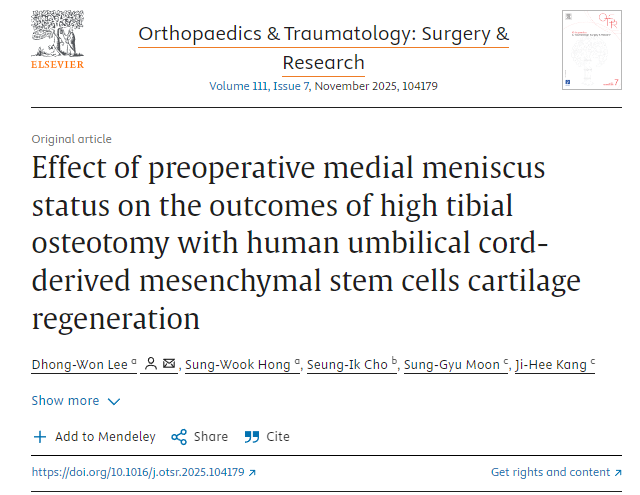Screen dimensions: 640x495
Task: Open the Get rights and content link
Action: pyautogui.click(x=550, y=473)
